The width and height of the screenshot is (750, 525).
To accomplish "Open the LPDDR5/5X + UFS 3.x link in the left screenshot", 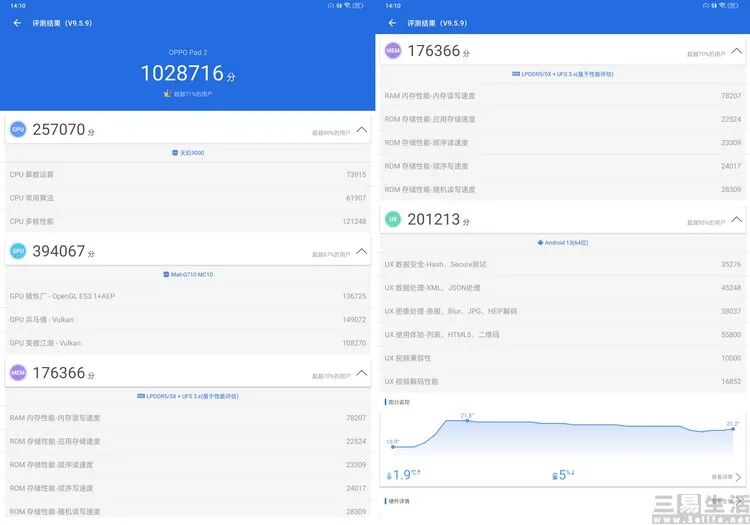I will (188, 396).
